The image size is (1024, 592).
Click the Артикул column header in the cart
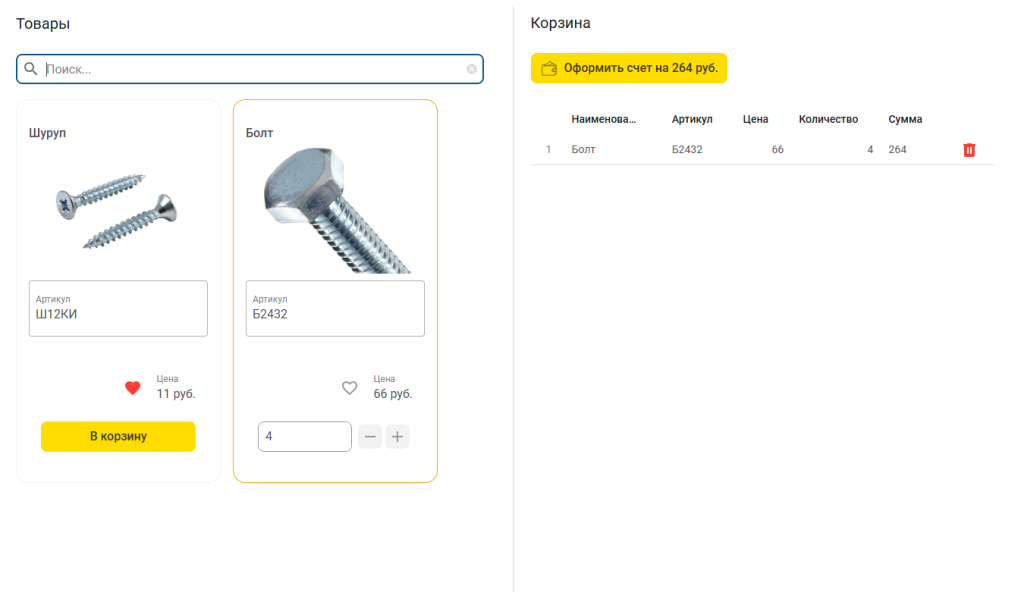[x=692, y=119]
